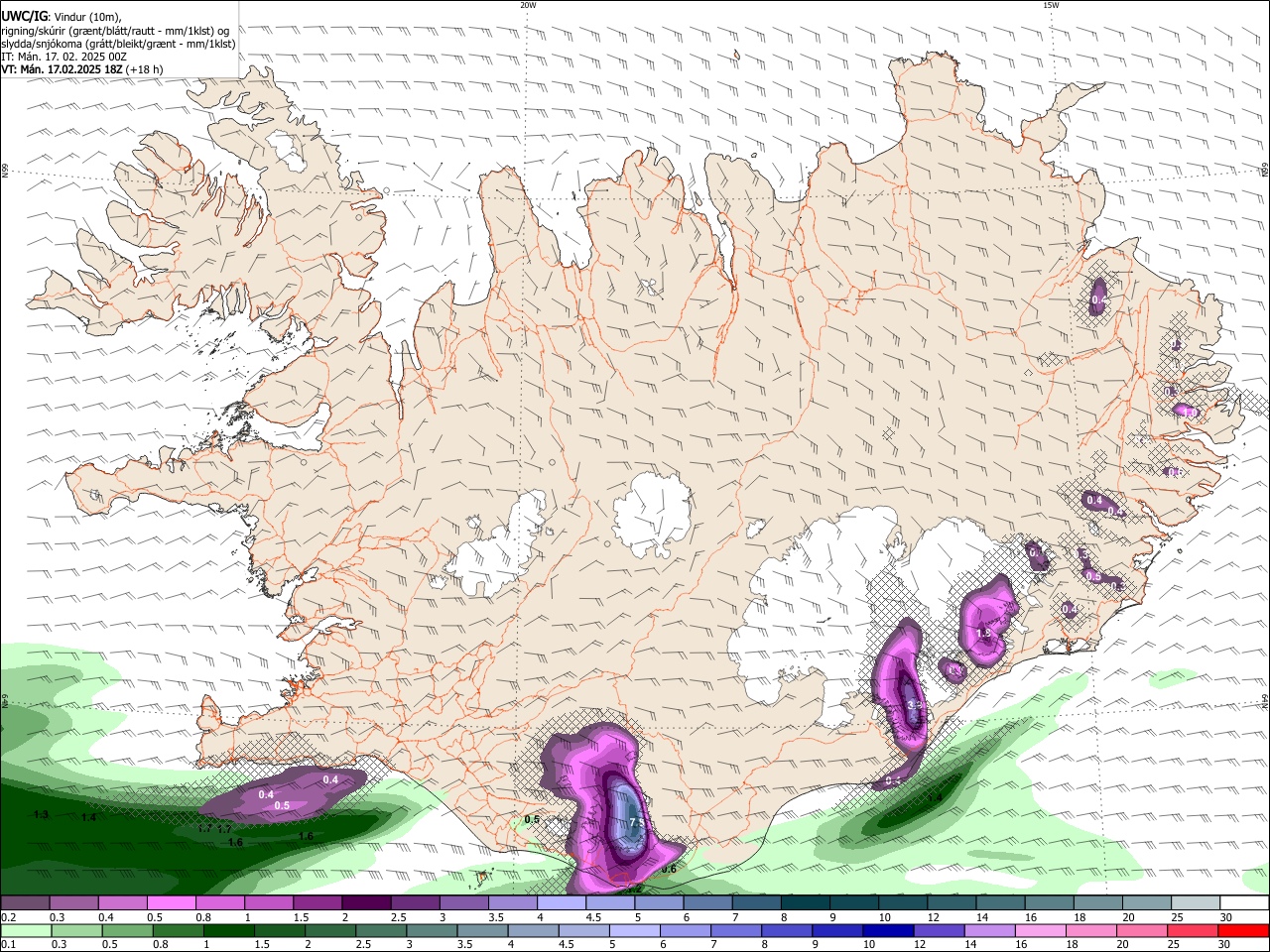Pick the snow scale swatch between 0.5 and 0.8
This screenshot has width=1270, height=952.
click(x=171, y=903)
